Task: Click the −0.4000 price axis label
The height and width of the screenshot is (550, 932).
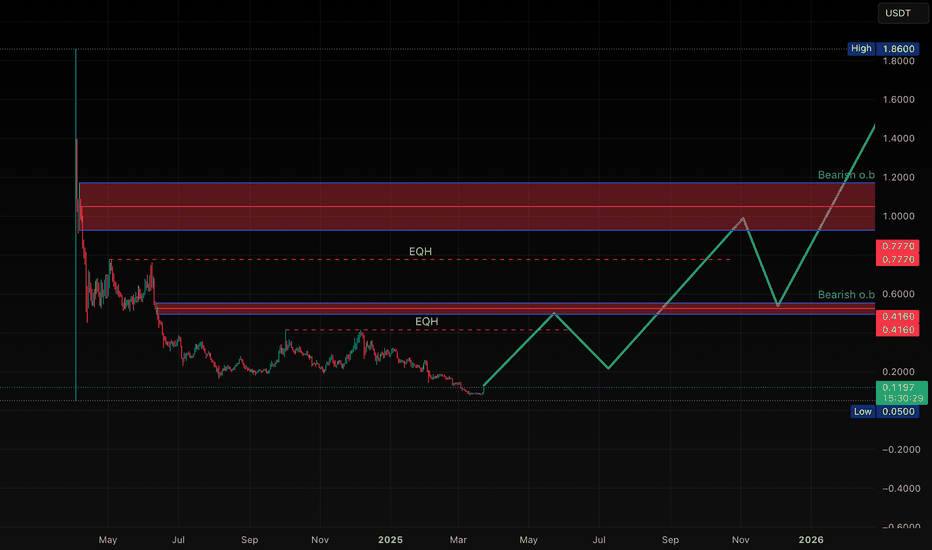Action: pos(901,489)
